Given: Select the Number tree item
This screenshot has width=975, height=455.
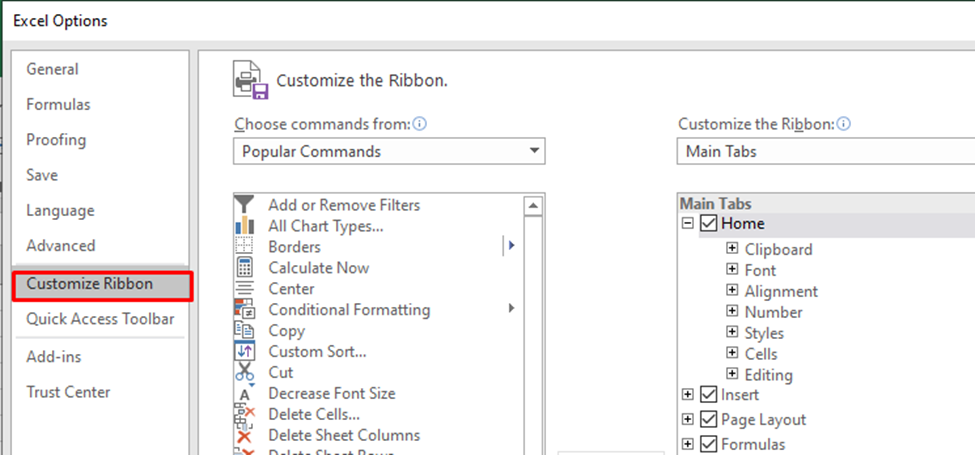Looking at the screenshot, I should click(774, 312).
